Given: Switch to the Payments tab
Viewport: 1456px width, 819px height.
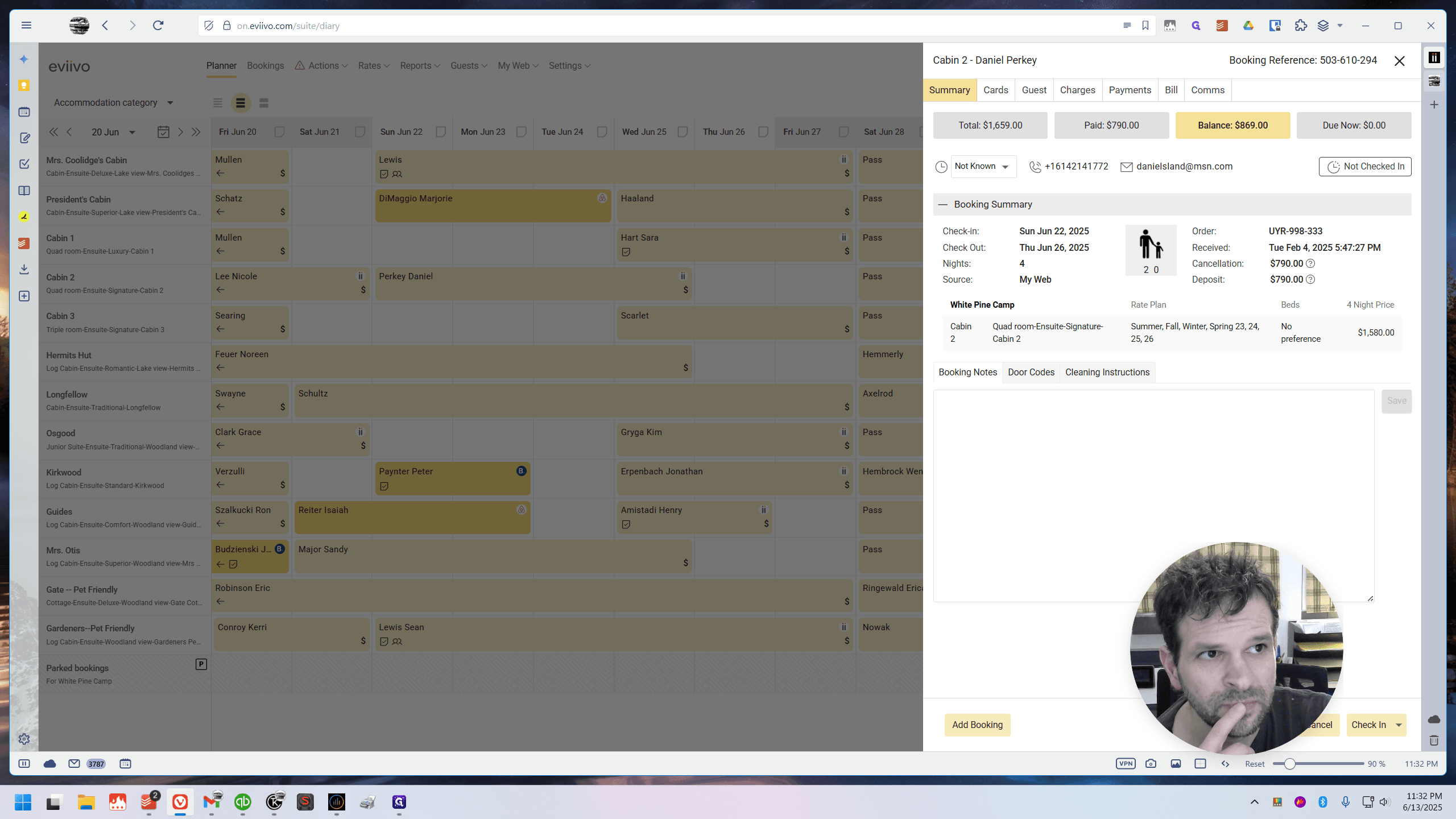Looking at the screenshot, I should [1130, 90].
